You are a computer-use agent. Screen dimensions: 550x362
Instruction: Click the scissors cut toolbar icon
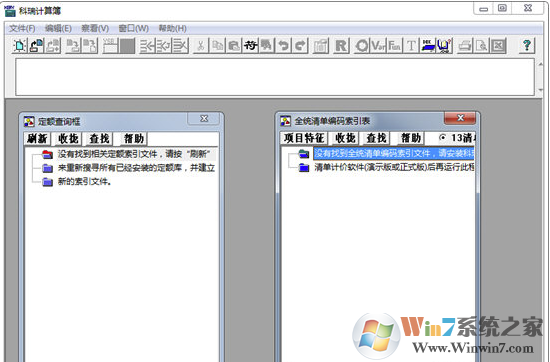201,46
